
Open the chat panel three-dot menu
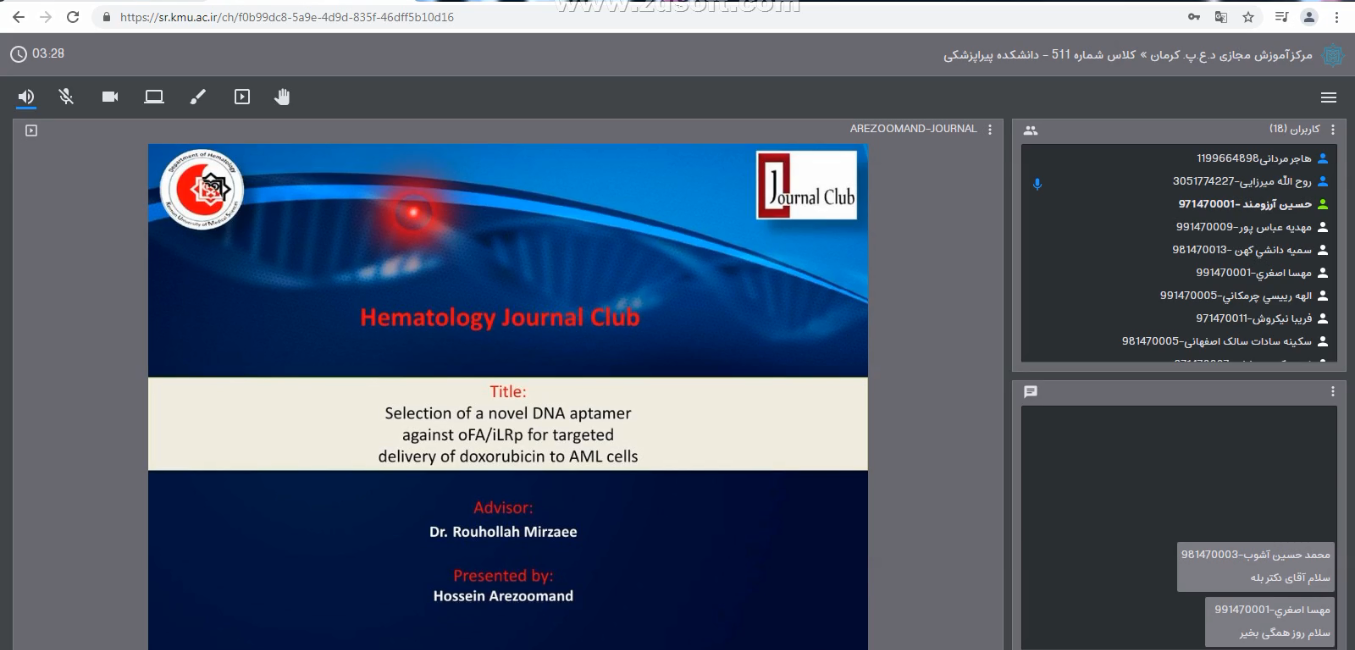(x=1332, y=392)
